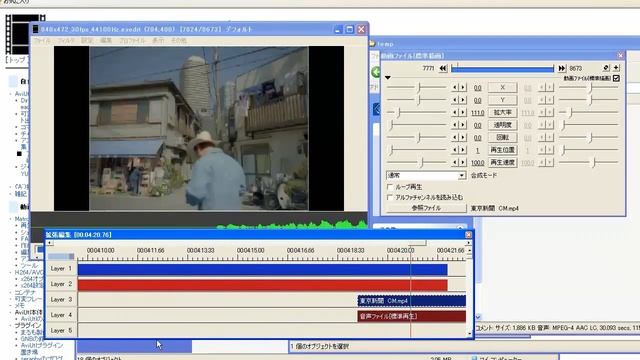Select the blue clip on Layer 1
The height and width of the screenshot is (360, 640).
pos(262,269)
